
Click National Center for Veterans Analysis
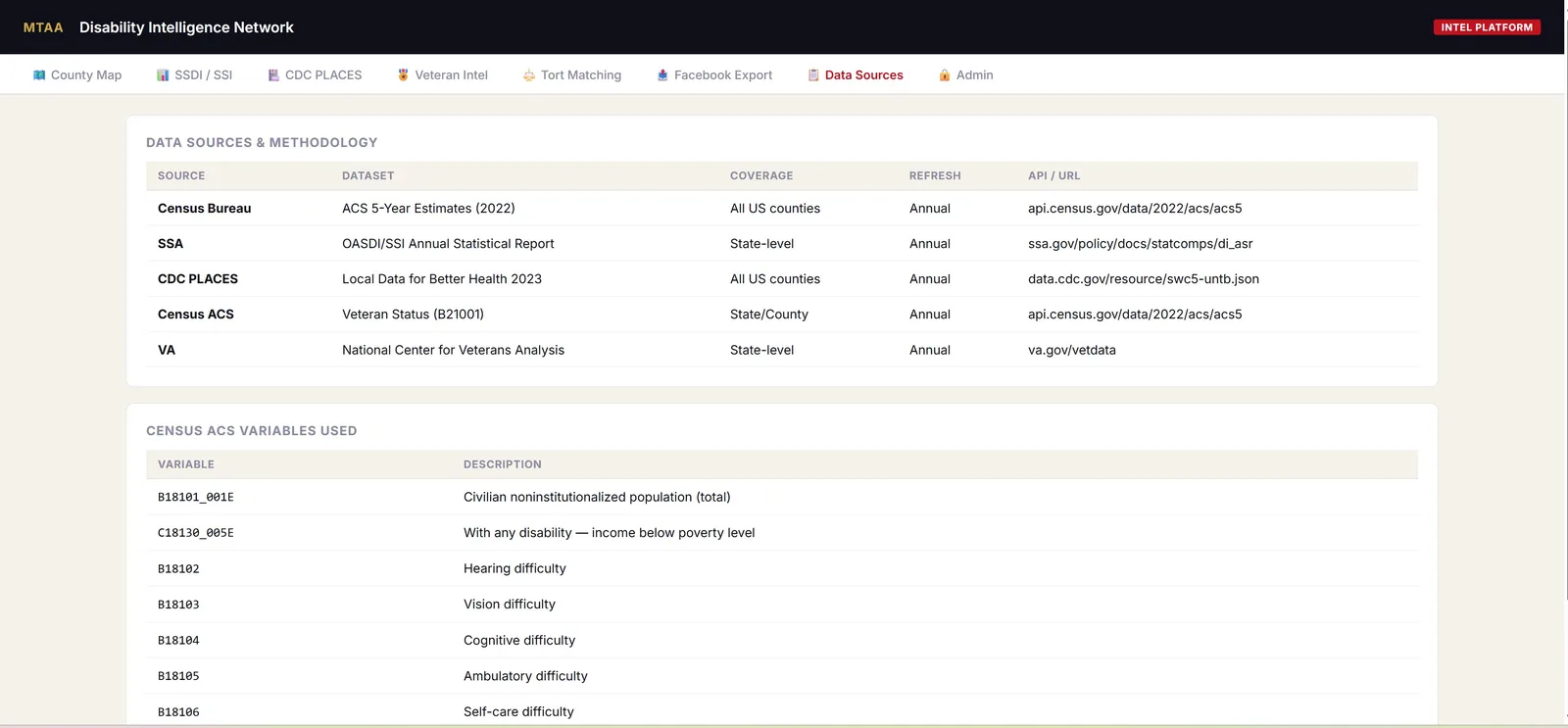pyautogui.click(x=453, y=350)
